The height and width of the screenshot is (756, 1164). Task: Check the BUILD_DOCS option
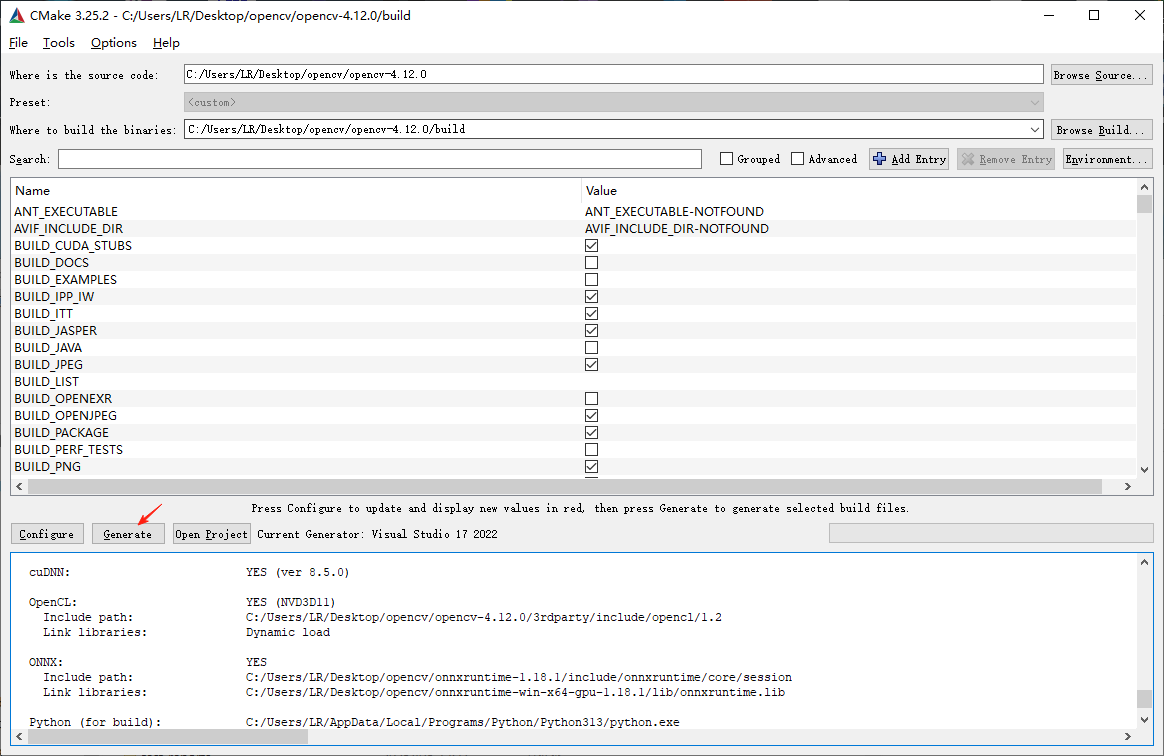click(592, 263)
